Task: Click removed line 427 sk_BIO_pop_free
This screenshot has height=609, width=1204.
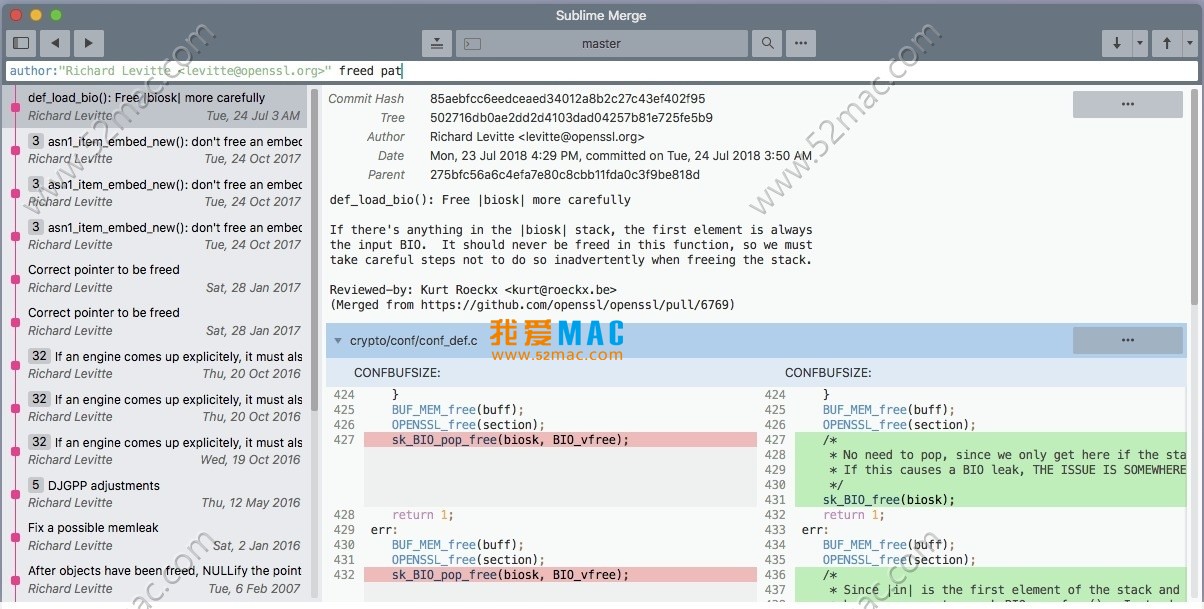Action: coord(560,440)
